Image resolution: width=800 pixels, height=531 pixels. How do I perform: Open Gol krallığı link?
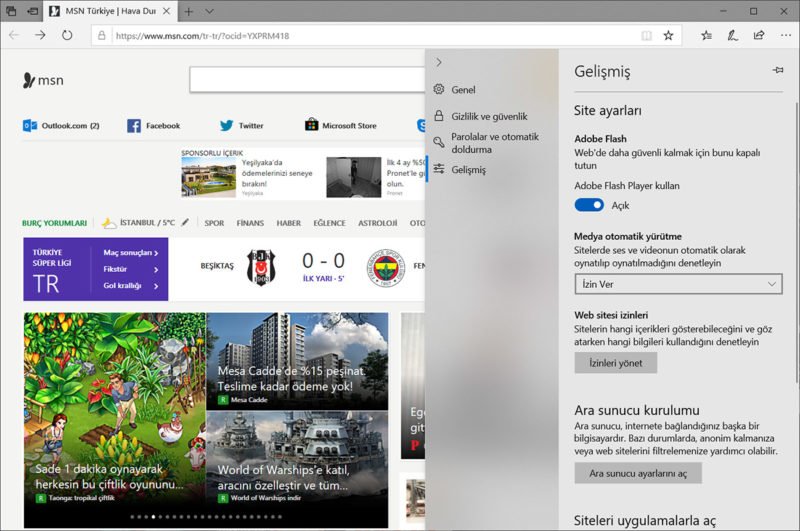coord(131,286)
